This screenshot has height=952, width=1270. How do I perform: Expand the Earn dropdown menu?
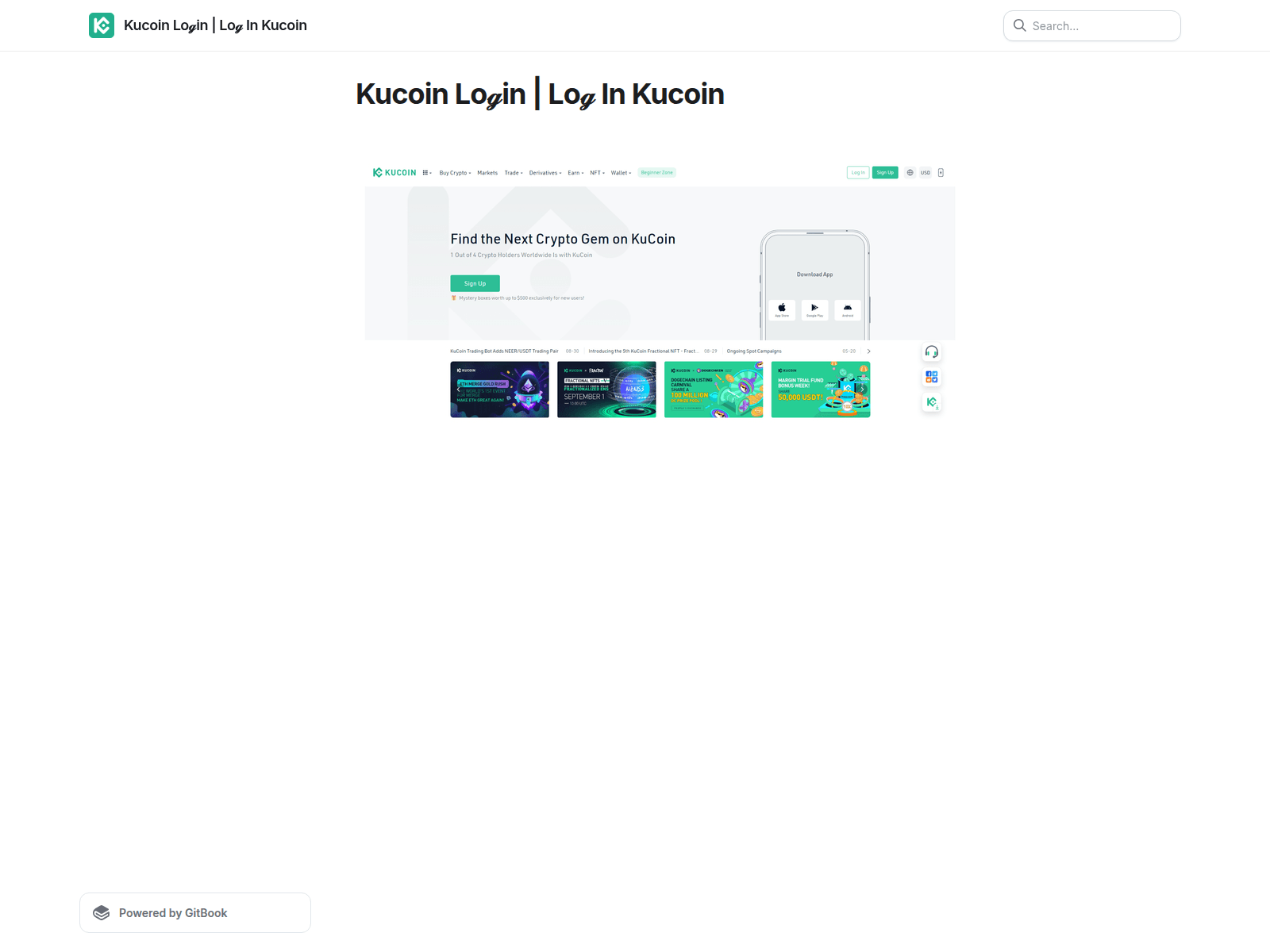pos(575,172)
